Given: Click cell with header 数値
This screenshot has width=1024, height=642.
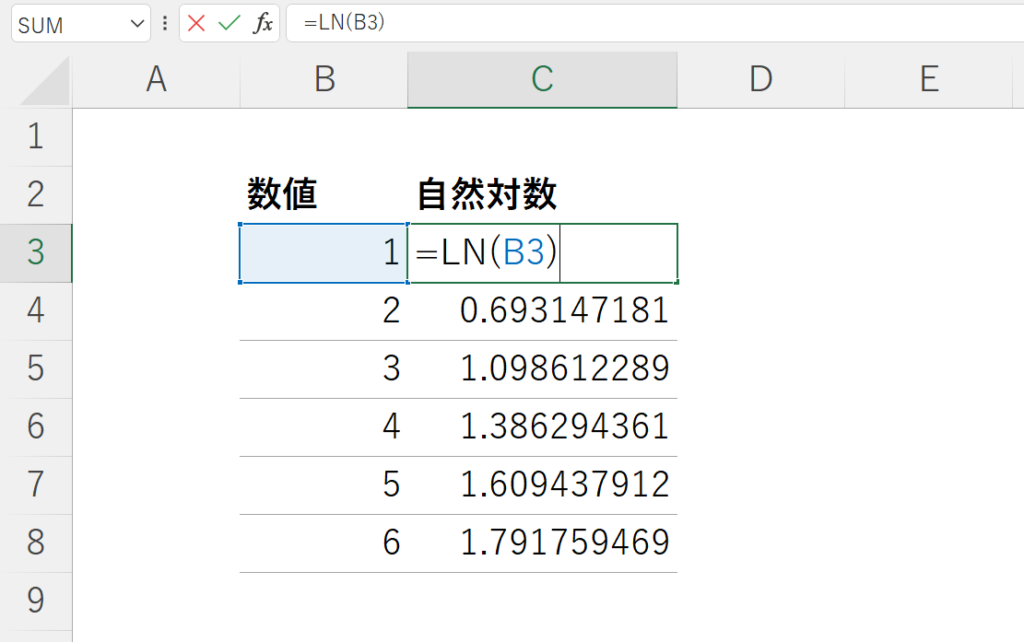Looking at the screenshot, I should click(324, 195).
